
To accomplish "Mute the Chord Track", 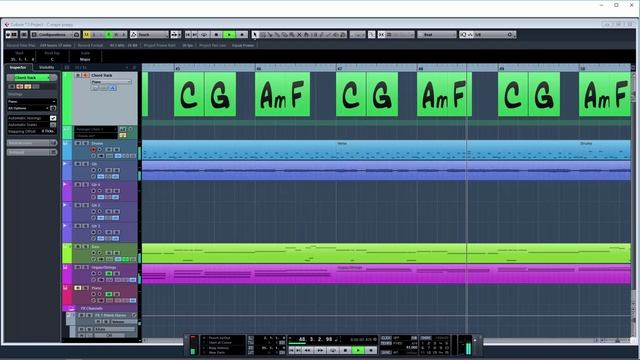I will pos(78,76).
